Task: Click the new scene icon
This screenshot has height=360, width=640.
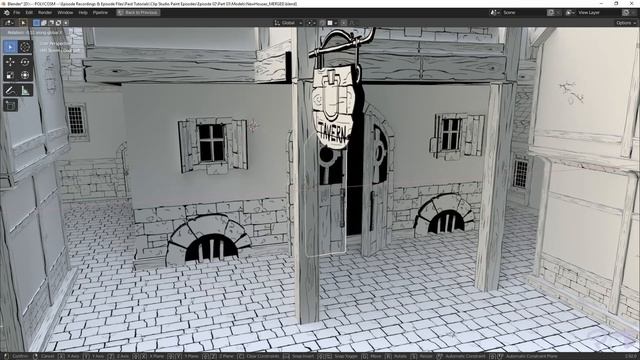Action: pyautogui.click(x=550, y=13)
